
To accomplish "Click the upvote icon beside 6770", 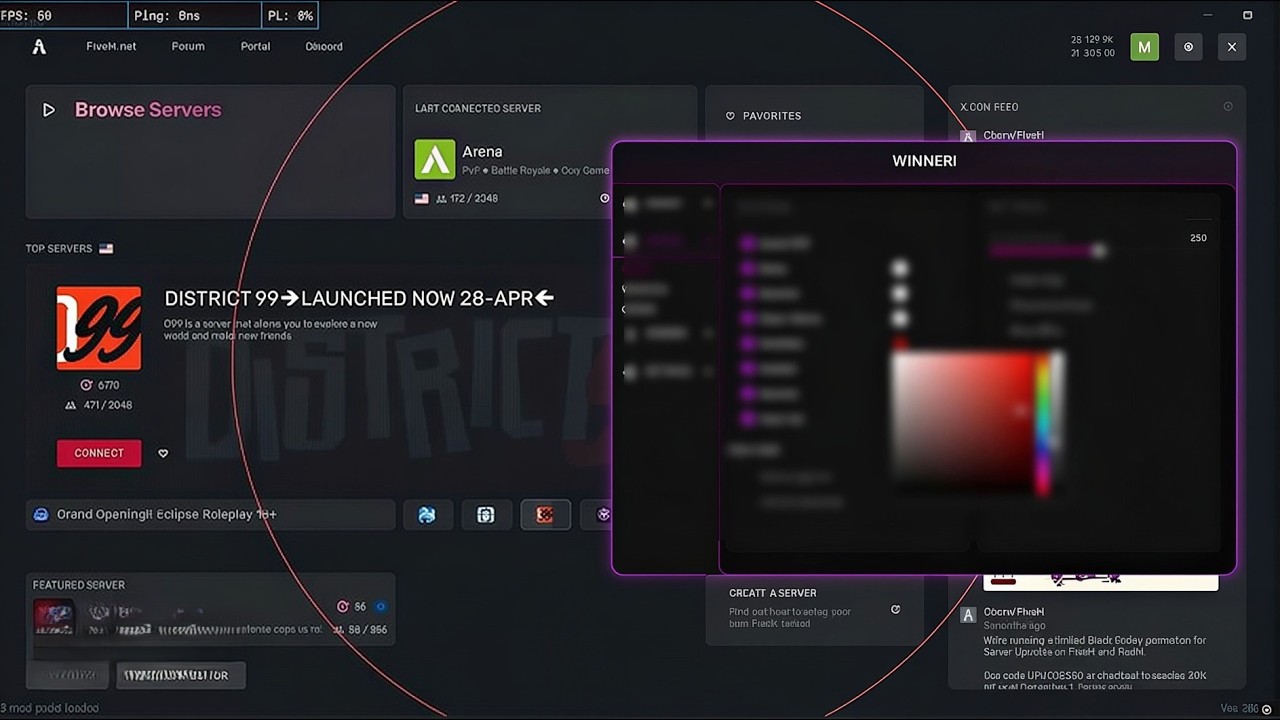I will pyautogui.click(x=86, y=385).
